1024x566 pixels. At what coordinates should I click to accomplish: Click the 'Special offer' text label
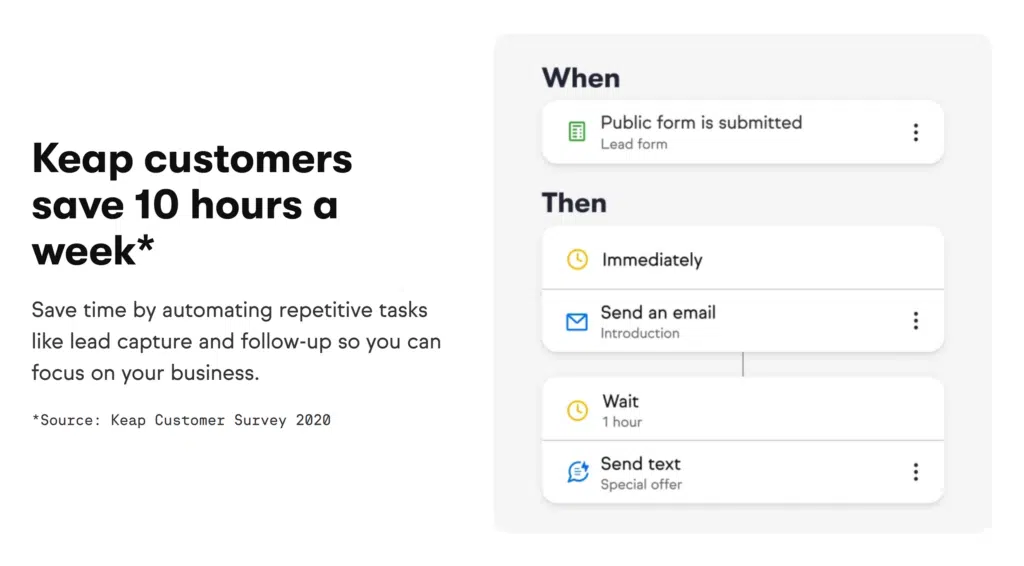(641, 485)
